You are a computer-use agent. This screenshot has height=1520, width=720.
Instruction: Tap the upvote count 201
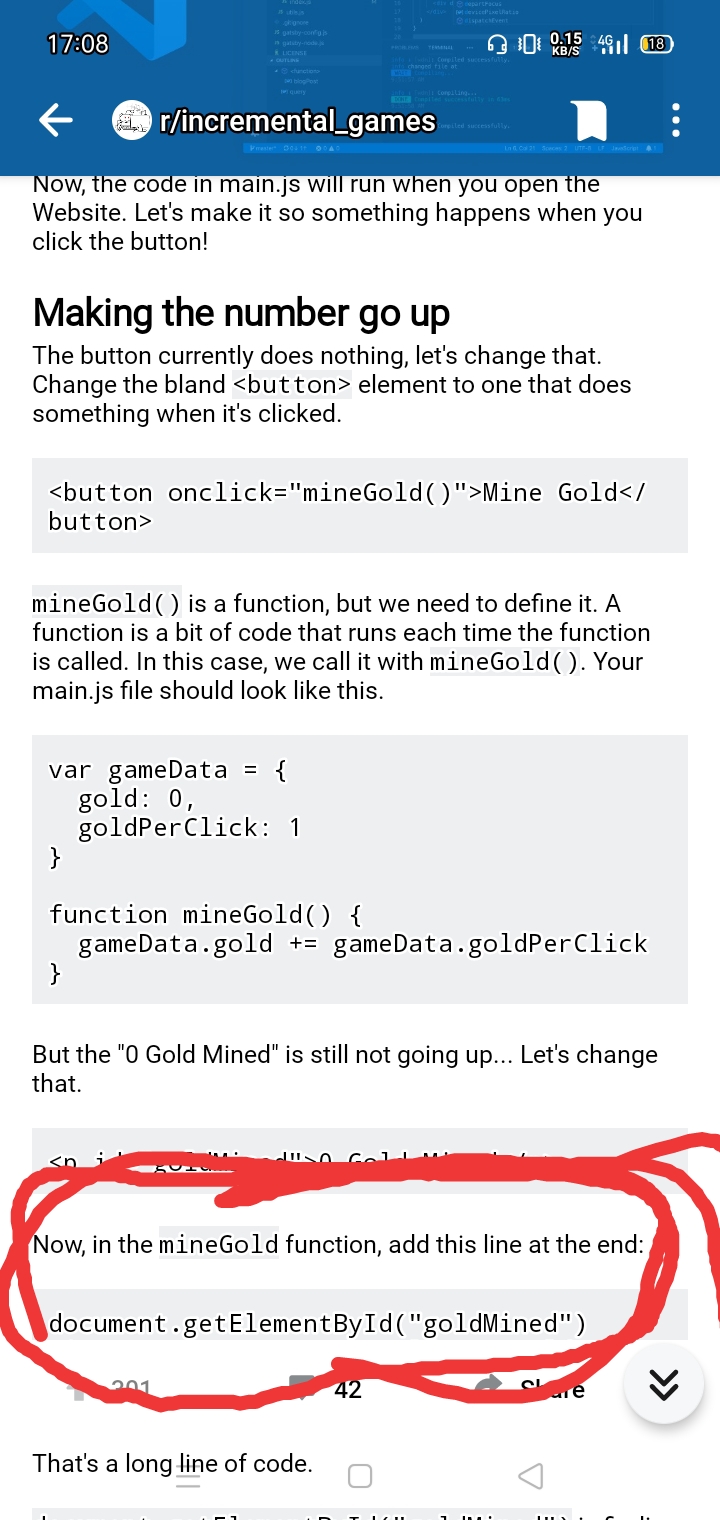click(x=131, y=1388)
